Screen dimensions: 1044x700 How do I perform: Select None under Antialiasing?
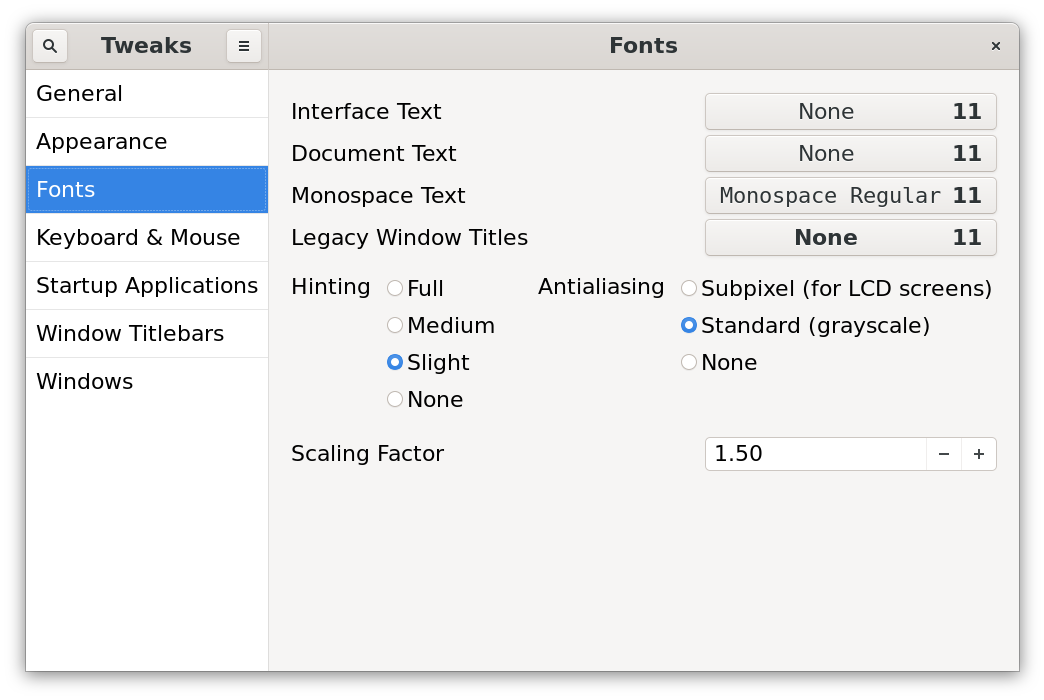point(689,362)
